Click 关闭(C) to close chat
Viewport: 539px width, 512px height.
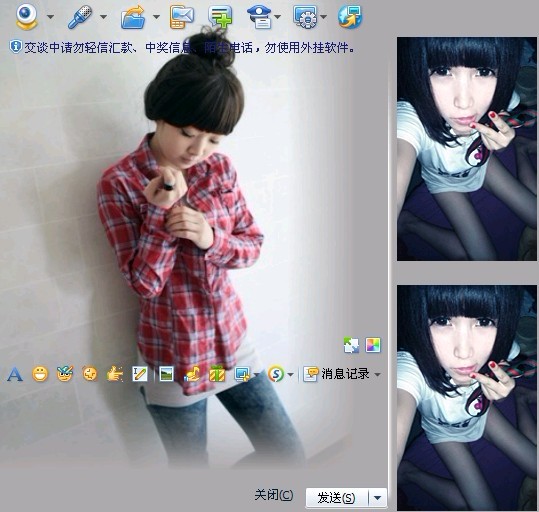[274, 495]
